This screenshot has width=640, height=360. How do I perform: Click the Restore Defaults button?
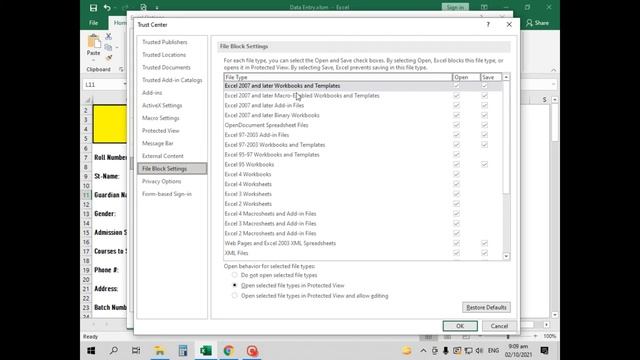tap(486, 307)
